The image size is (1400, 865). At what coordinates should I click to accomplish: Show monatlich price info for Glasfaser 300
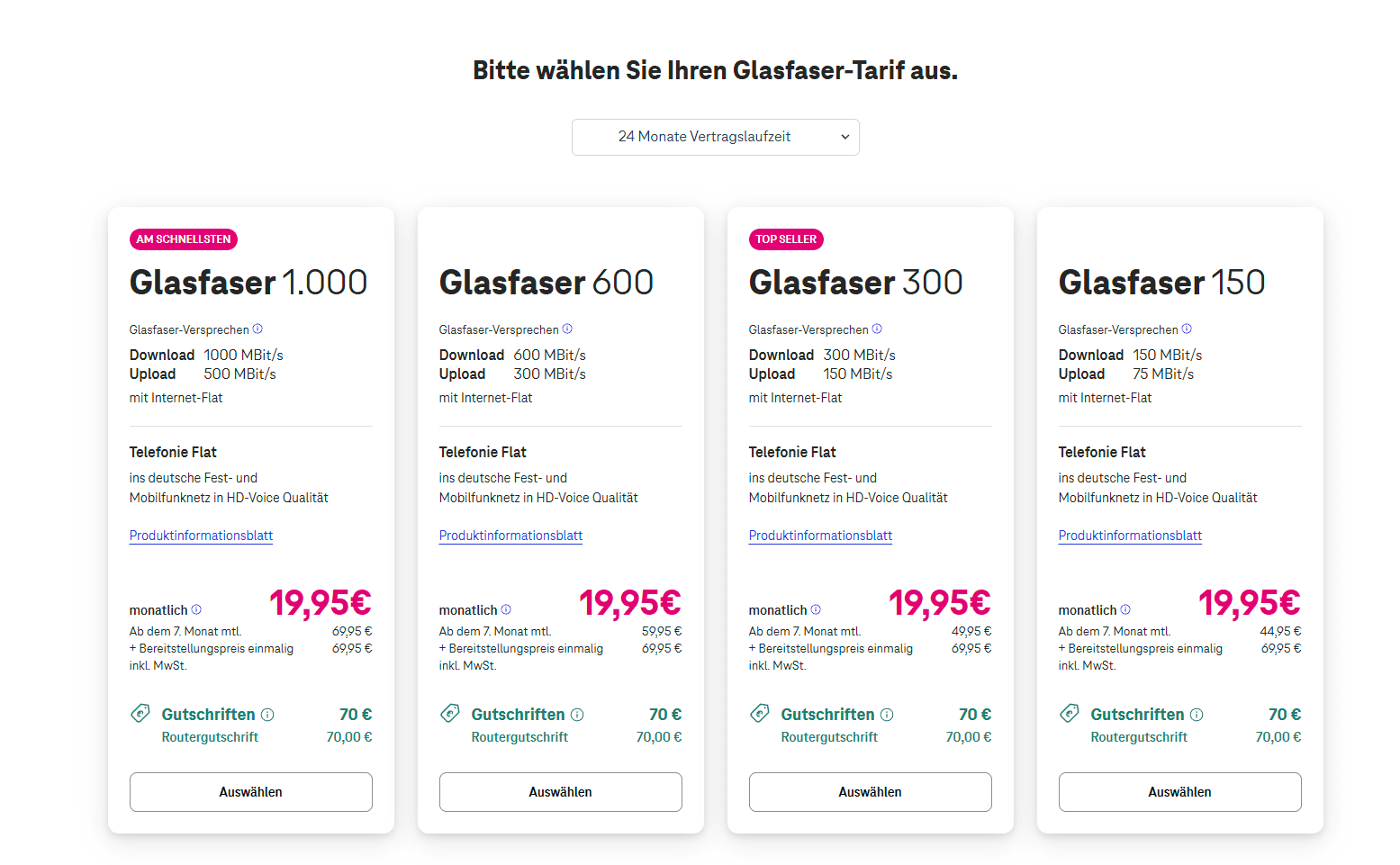(816, 609)
